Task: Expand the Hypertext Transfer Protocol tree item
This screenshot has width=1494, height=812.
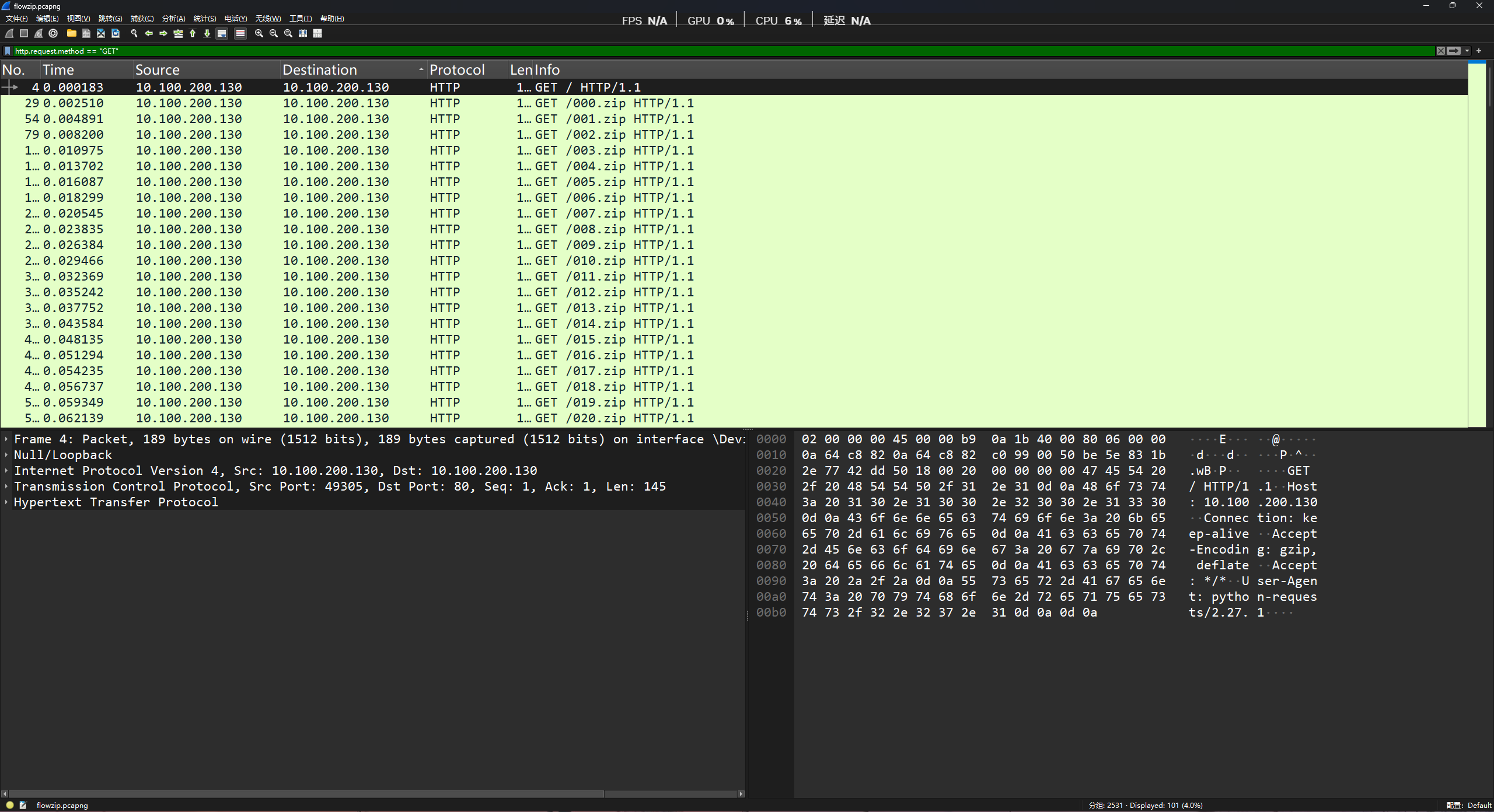Action: [6, 502]
